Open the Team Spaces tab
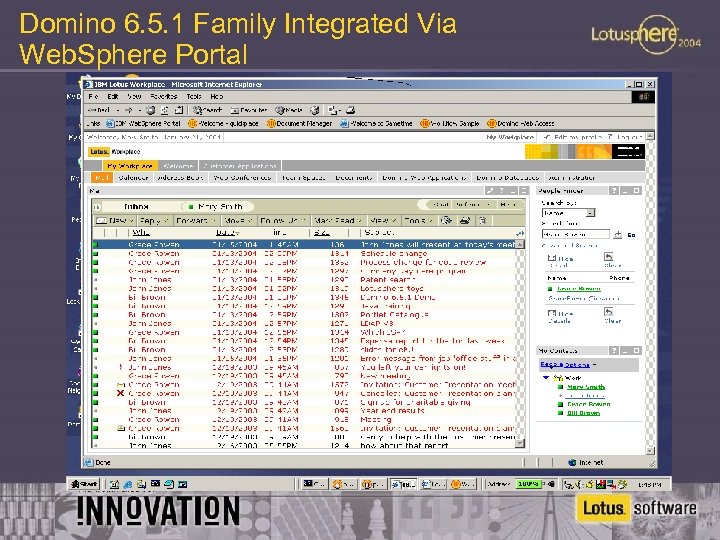720x540 pixels. 303,178
